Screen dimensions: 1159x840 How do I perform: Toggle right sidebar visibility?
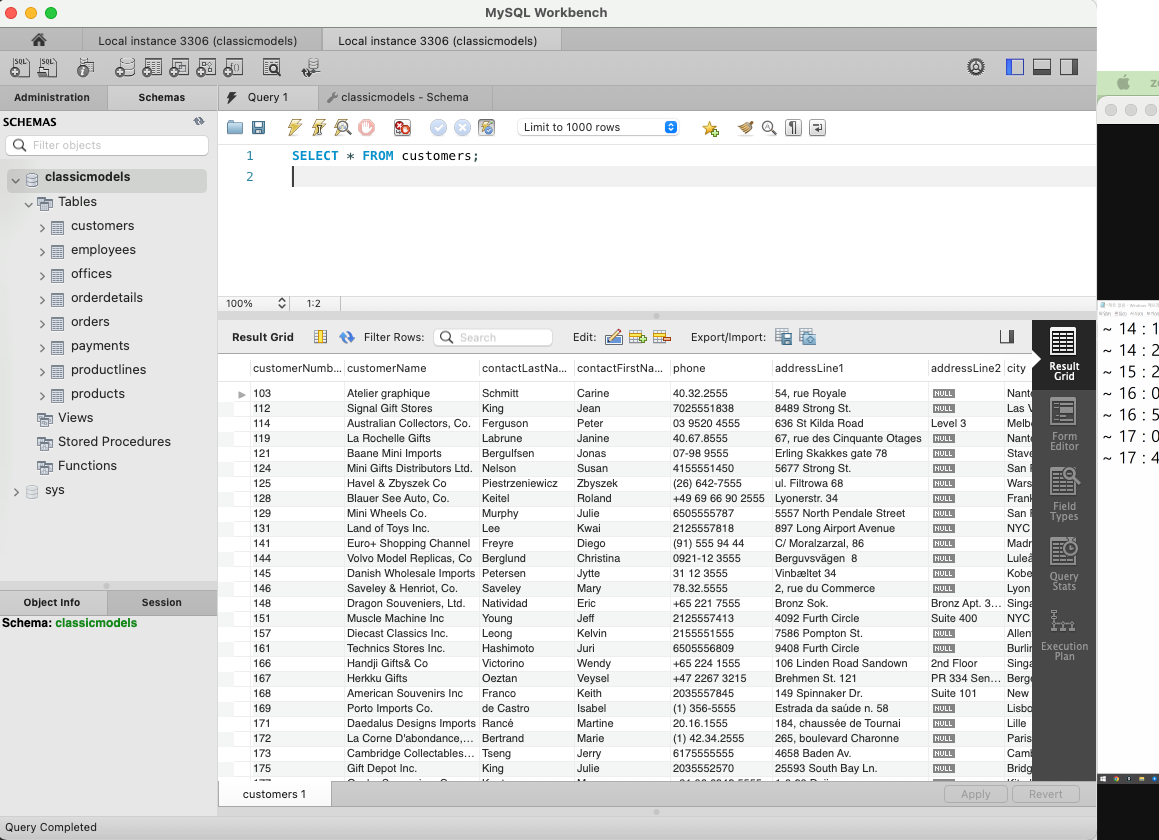pyautogui.click(x=1069, y=67)
